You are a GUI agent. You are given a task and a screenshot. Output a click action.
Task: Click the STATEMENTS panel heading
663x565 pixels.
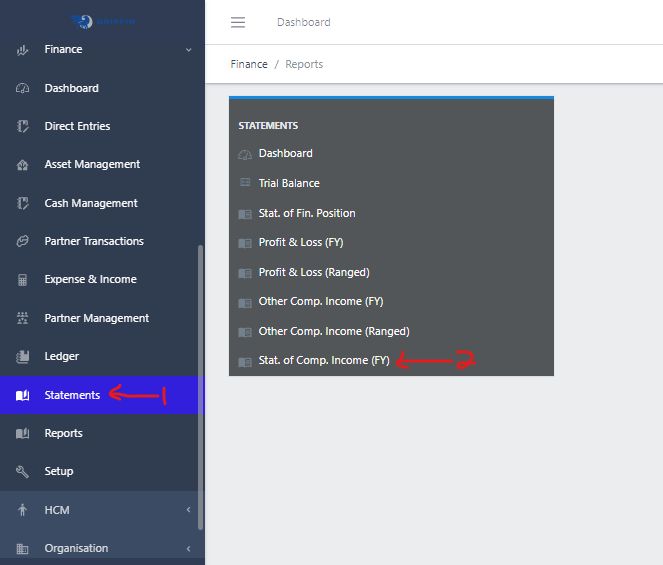click(x=268, y=126)
